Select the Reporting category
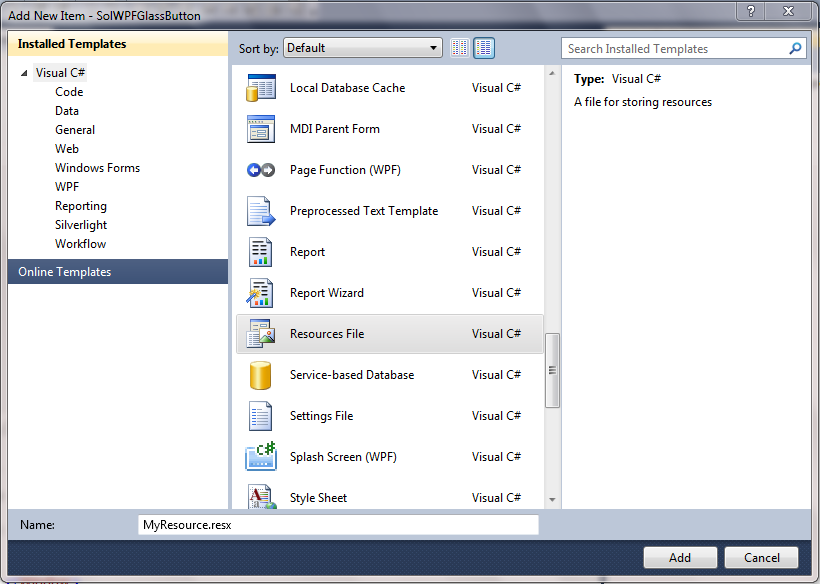 81,206
